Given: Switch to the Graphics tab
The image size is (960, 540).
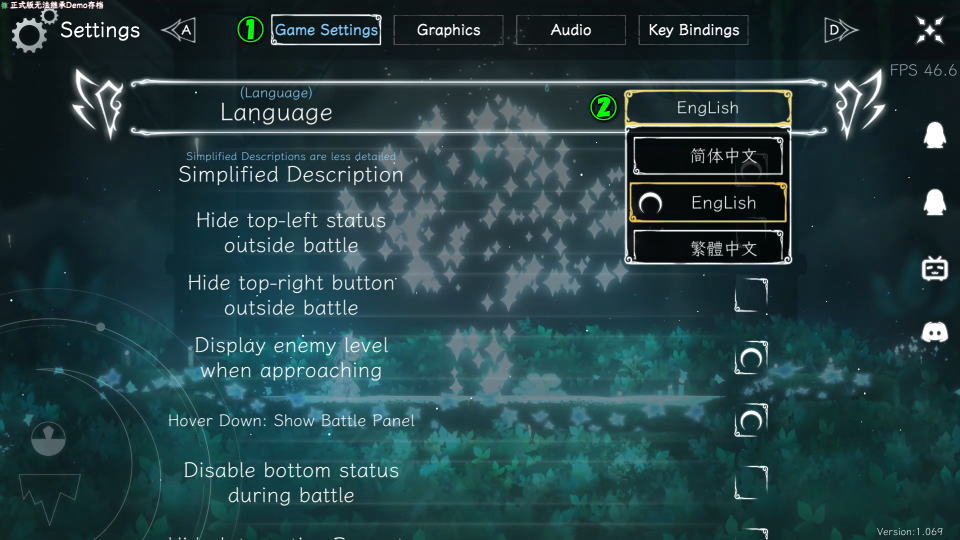Looking at the screenshot, I should pyautogui.click(x=448, y=30).
